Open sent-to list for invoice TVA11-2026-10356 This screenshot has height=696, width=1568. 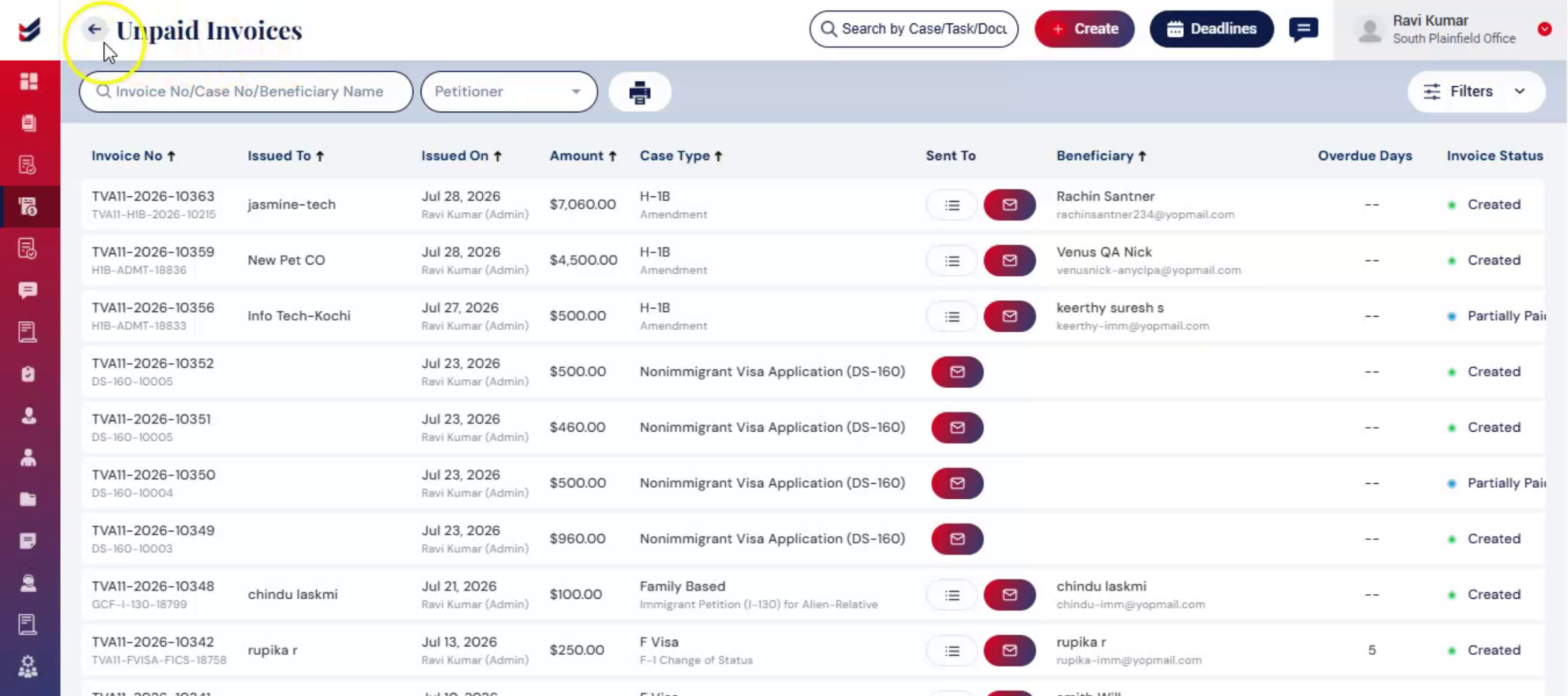coord(952,316)
